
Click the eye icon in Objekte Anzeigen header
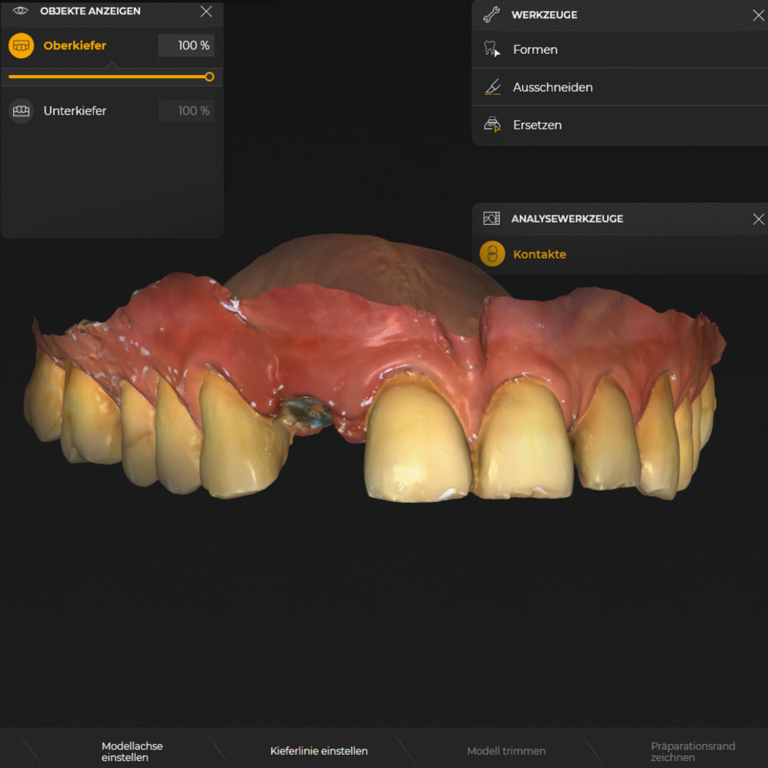[x=20, y=11]
